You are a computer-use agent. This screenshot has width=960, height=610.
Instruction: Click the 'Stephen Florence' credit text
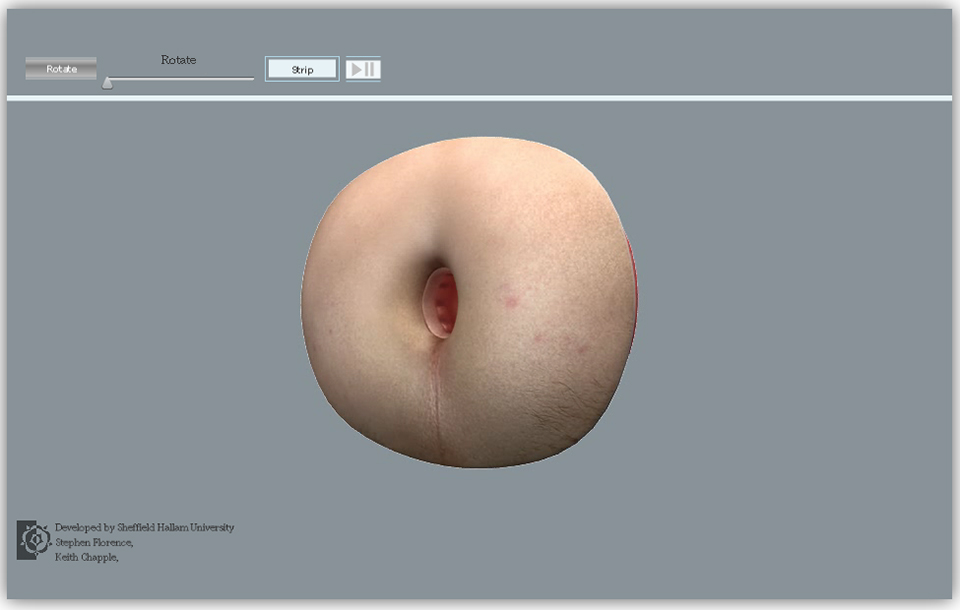point(94,542)
